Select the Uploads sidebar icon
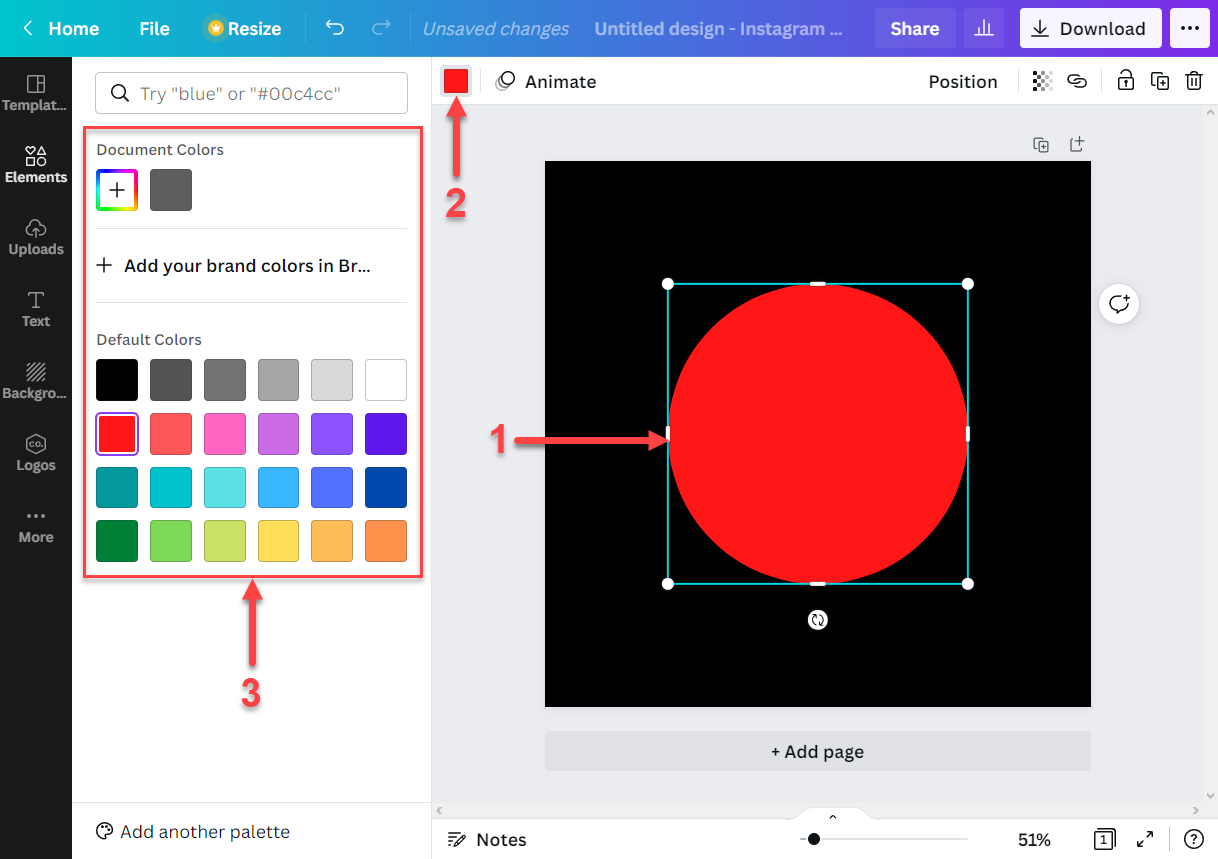1218x859 pixels. (36, 237)
